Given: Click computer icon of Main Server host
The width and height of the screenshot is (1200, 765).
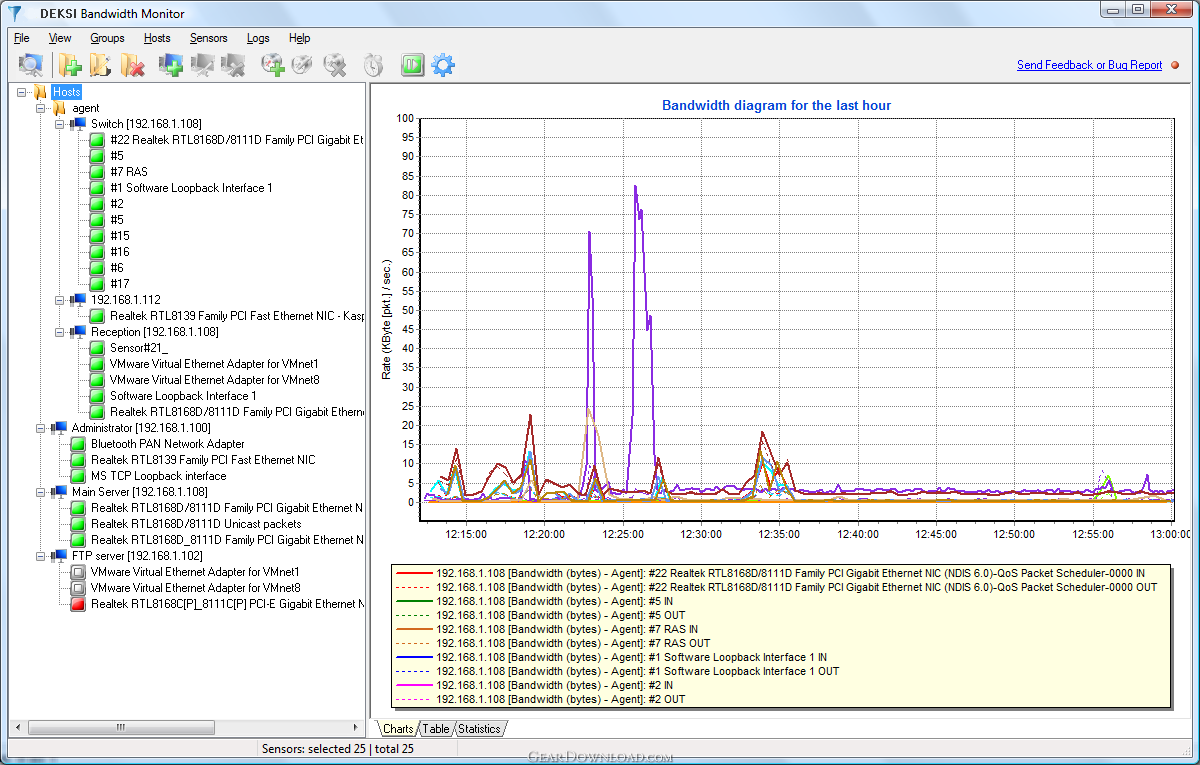Looking at the screenshot, I should tap(59, 492).
